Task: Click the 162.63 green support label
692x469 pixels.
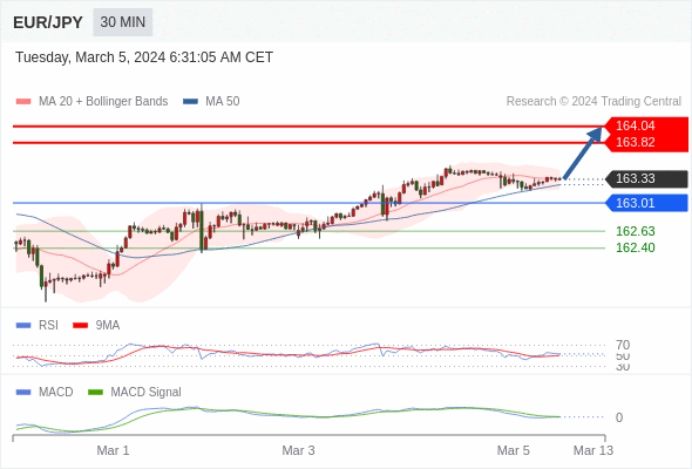Action: [x=635, y=231]
